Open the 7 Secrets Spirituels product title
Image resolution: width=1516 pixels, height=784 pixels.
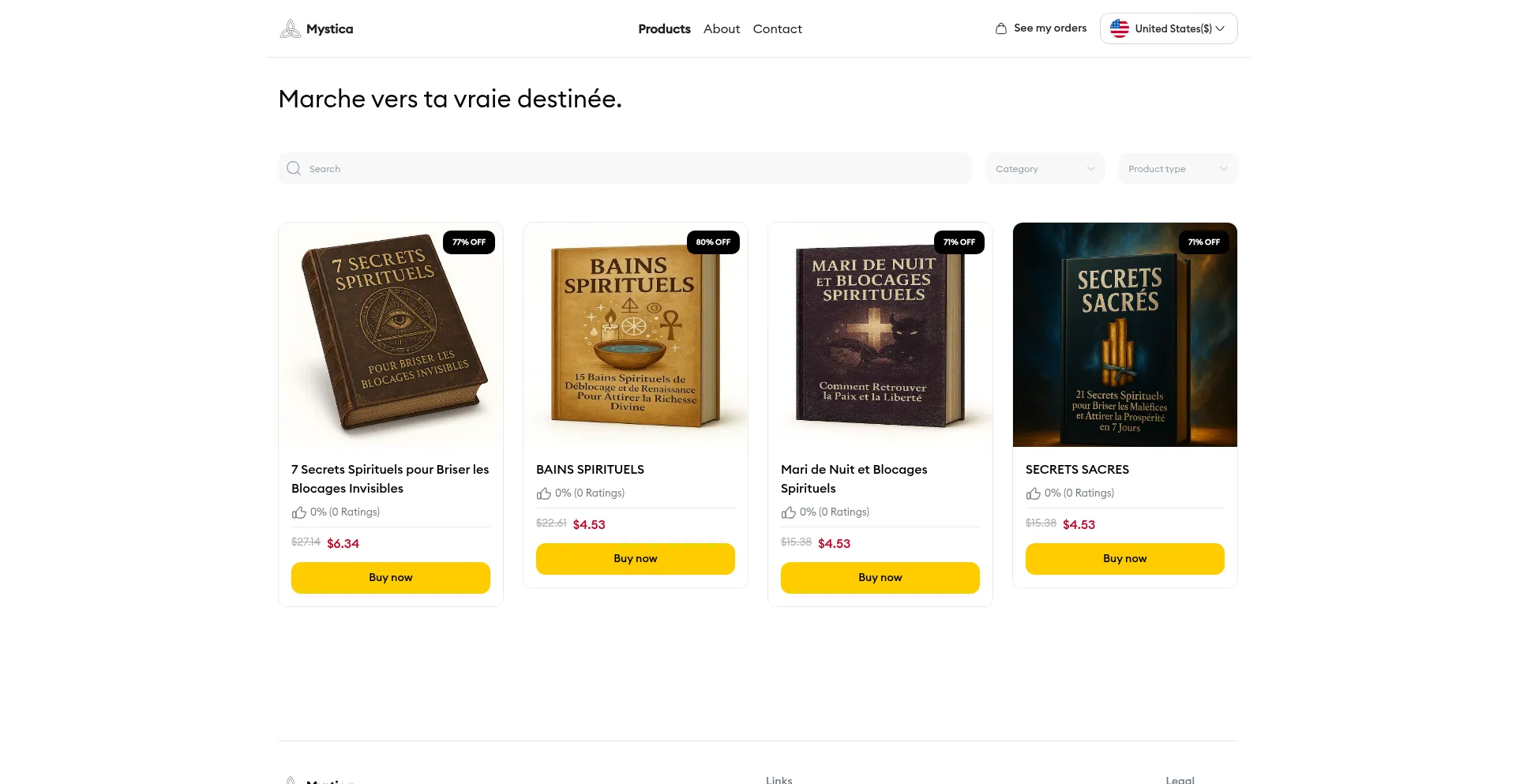pos(390,478)
